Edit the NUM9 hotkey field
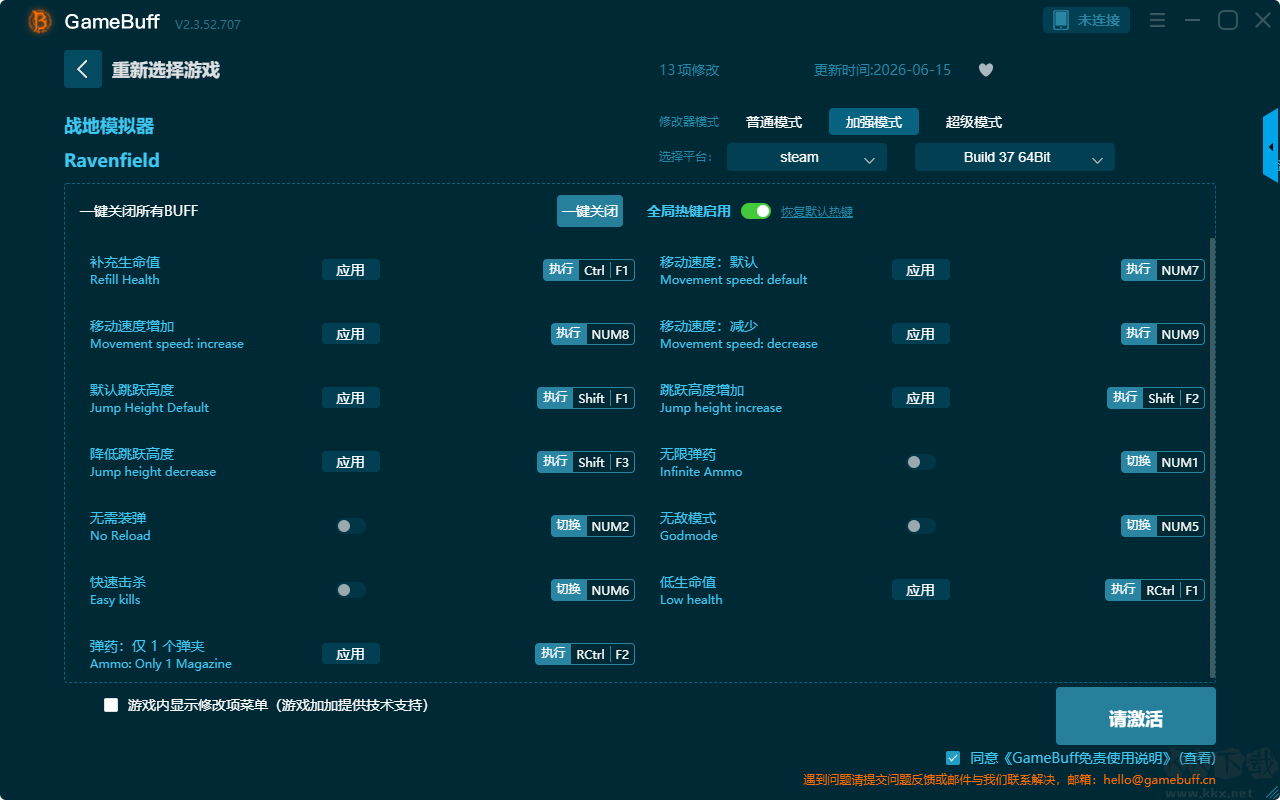Image resolution: width=1280 pixels, height=800 pixels. click(1163, 334)
